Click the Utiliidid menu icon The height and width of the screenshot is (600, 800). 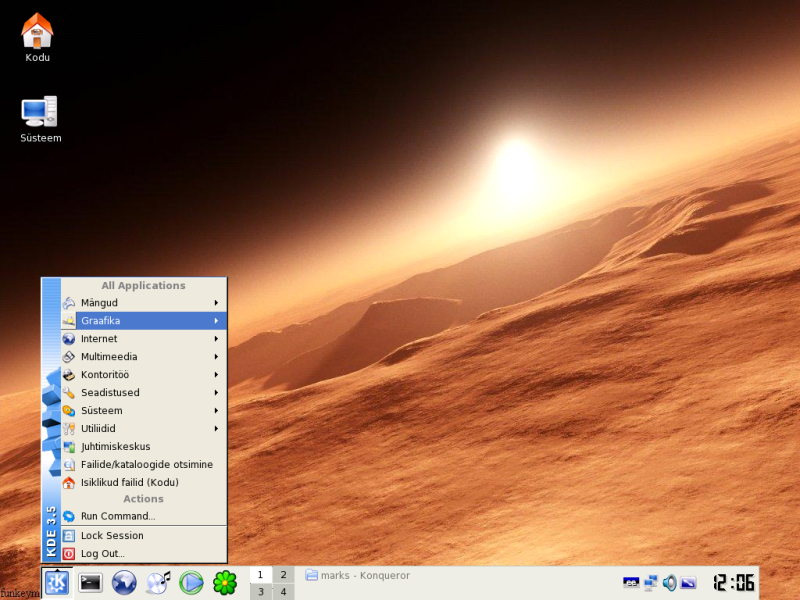coord(69,429)
